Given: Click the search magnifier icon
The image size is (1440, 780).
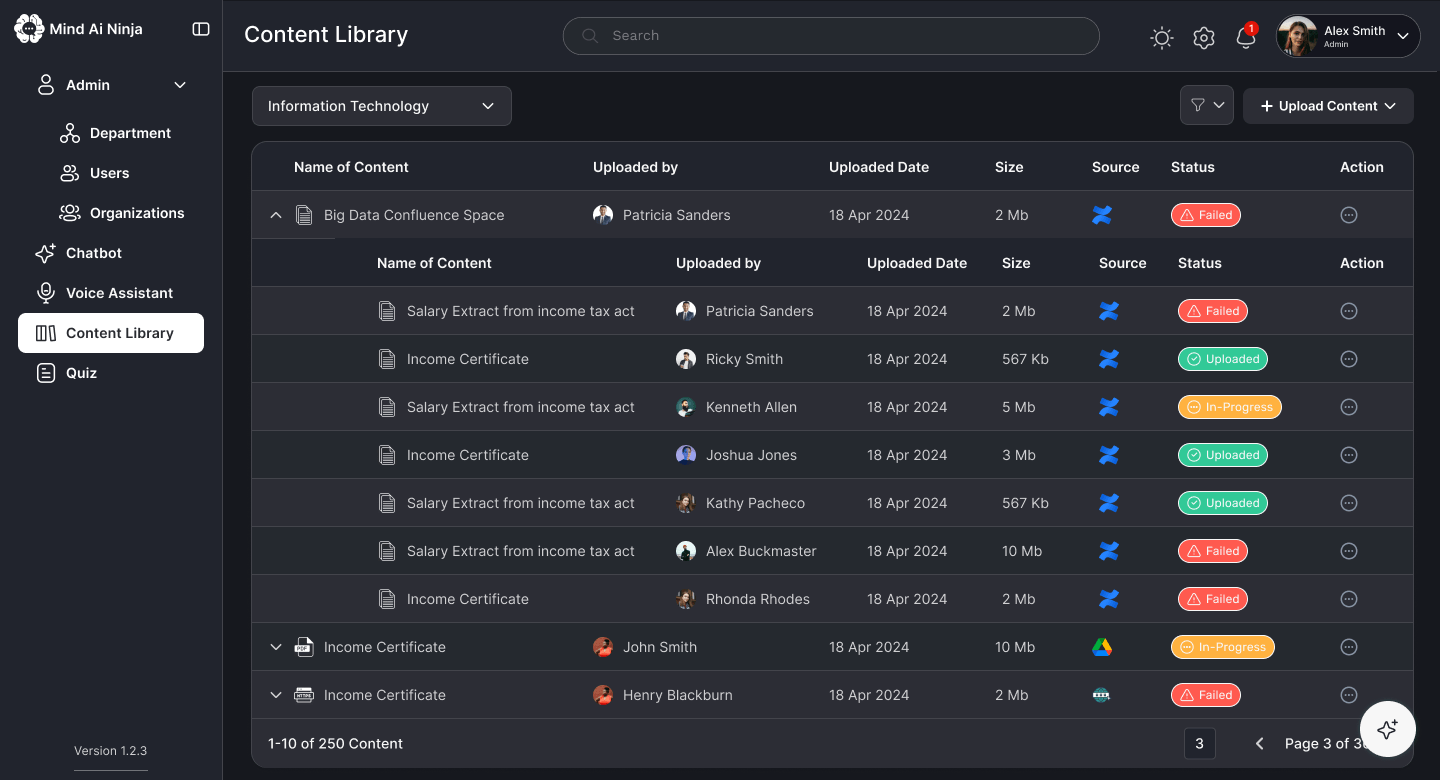Looking at the screenshot, I should (x=590, y=36).
